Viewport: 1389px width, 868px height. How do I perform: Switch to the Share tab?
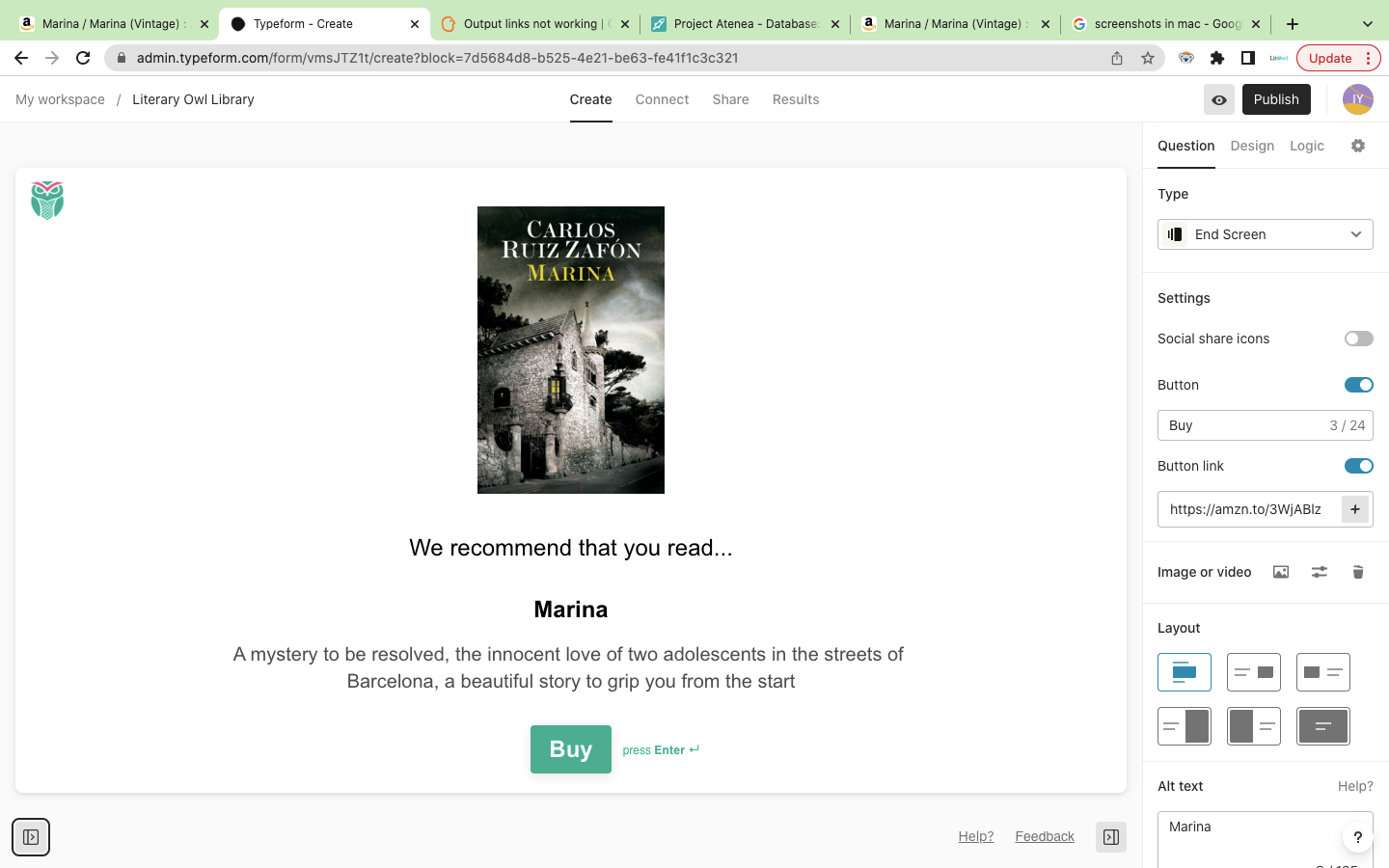[x=730, y=99]
